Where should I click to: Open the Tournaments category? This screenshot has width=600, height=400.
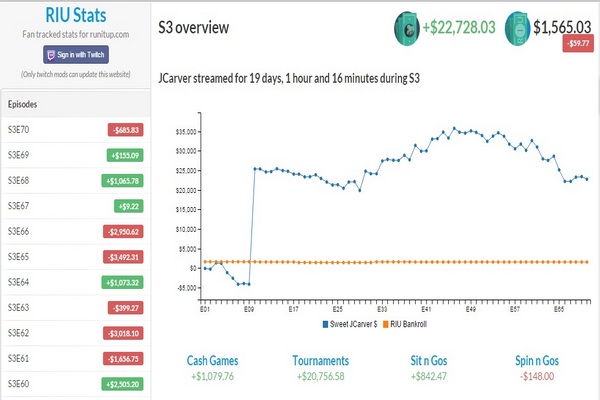[320, 360]
